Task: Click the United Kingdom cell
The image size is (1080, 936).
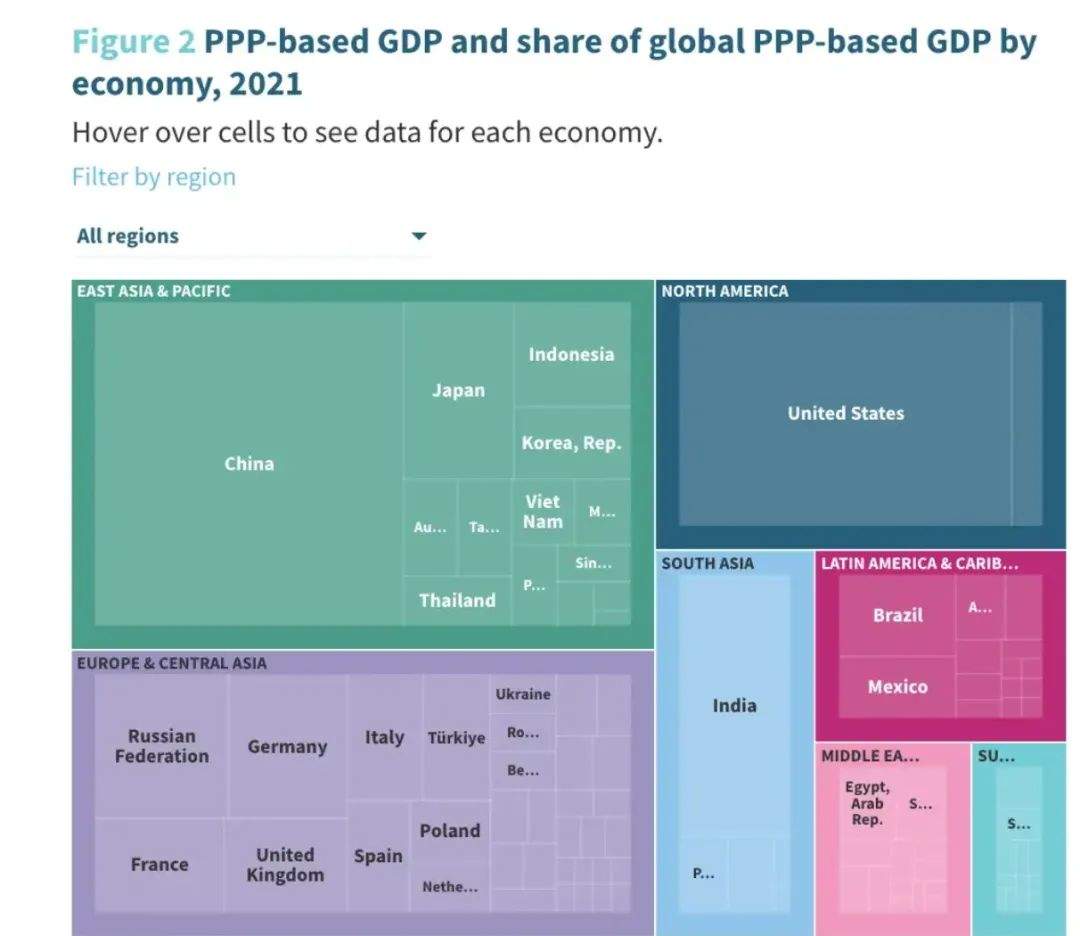Action: tap(285, 865)
